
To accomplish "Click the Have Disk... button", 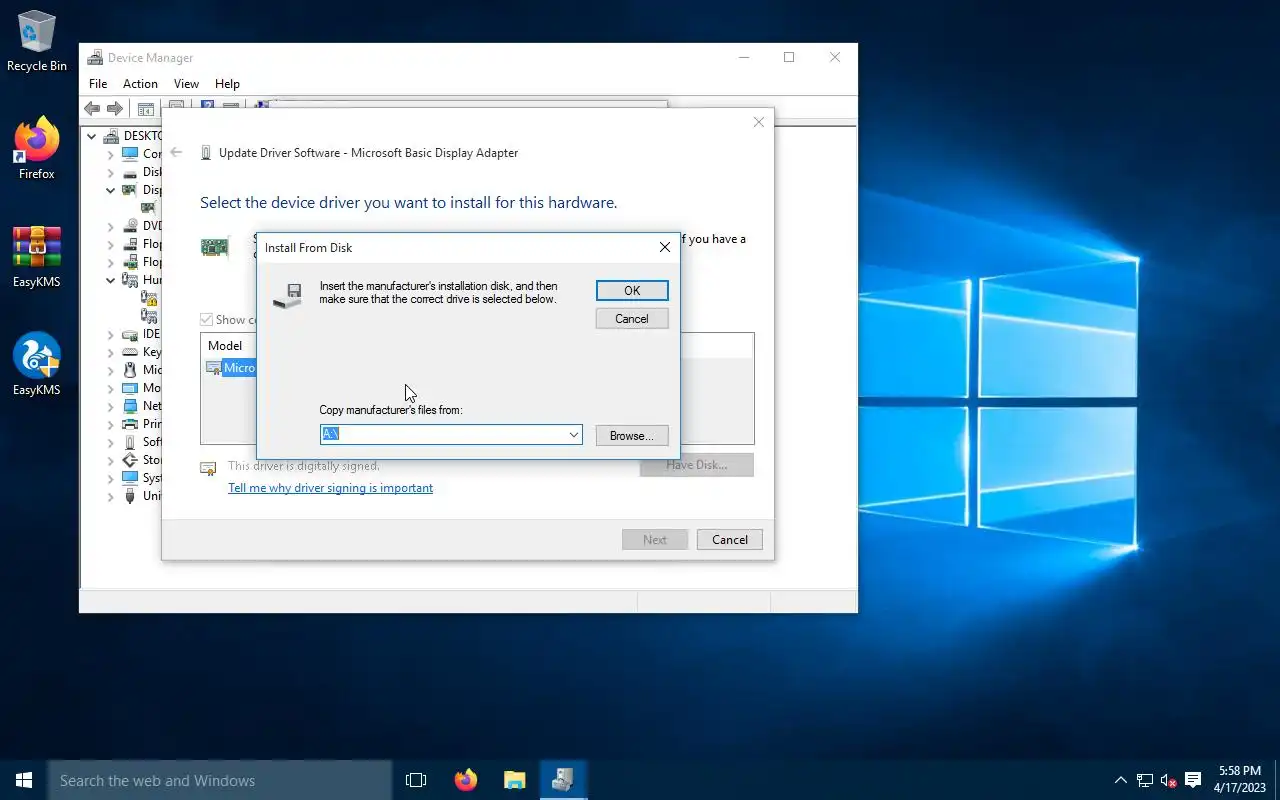I will coord(696,465).
